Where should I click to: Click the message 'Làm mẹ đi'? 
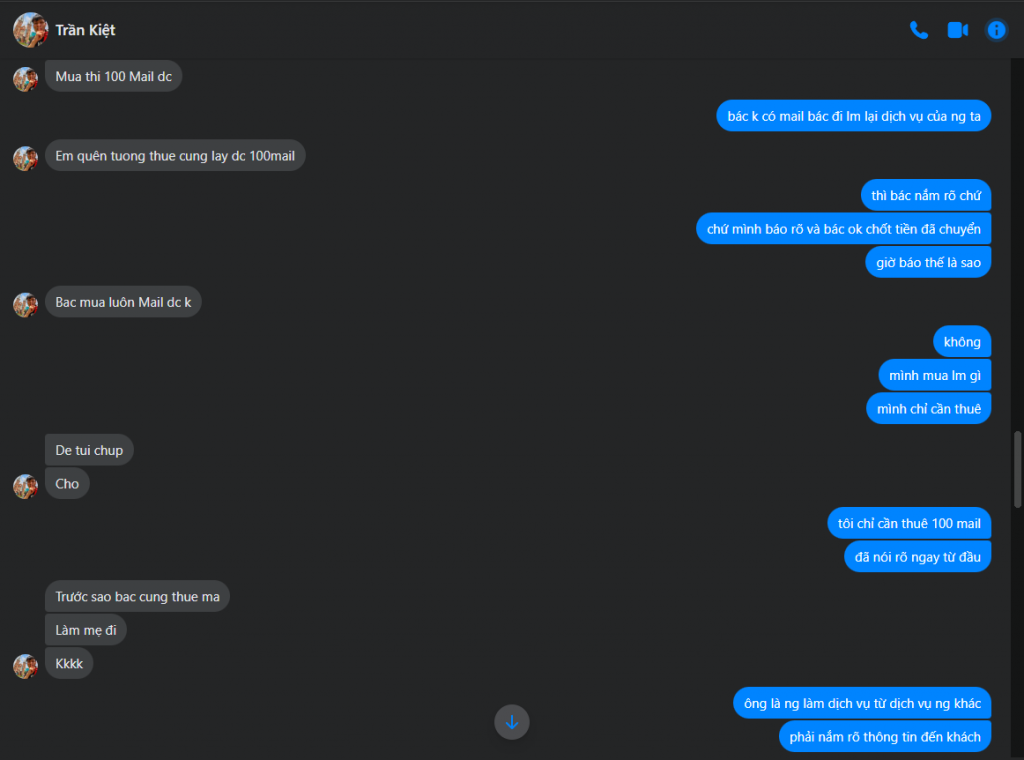click(86, 630)
